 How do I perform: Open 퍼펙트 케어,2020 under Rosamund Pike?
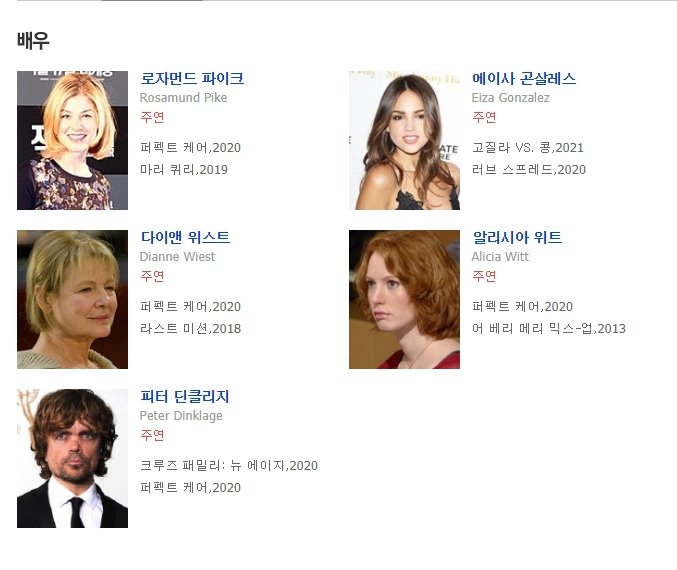click(190, 148)
